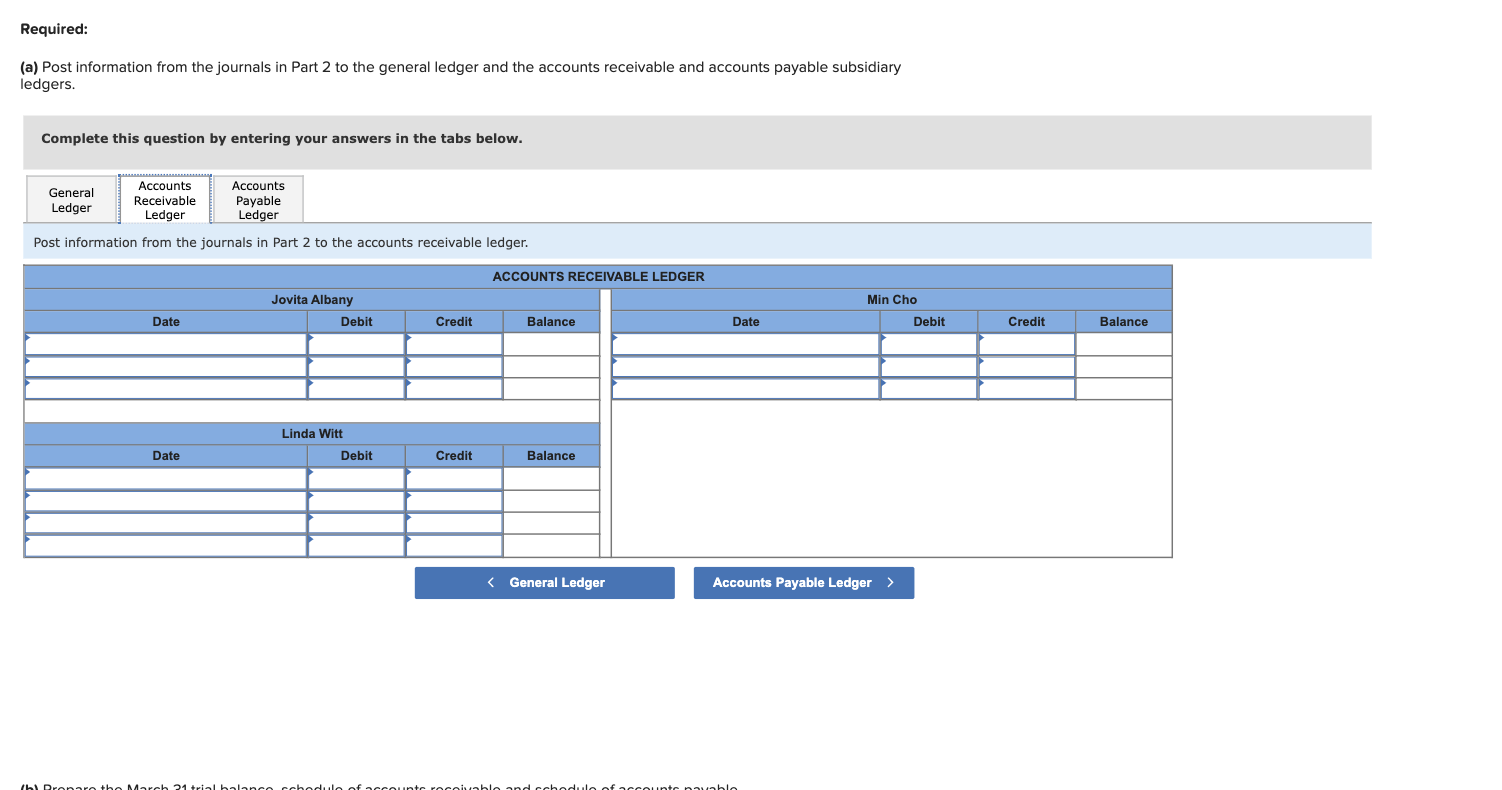Click Linda Witt fourth row Debit field
This screenshot has width=1502, height=790.
click(x=356, y=545)
